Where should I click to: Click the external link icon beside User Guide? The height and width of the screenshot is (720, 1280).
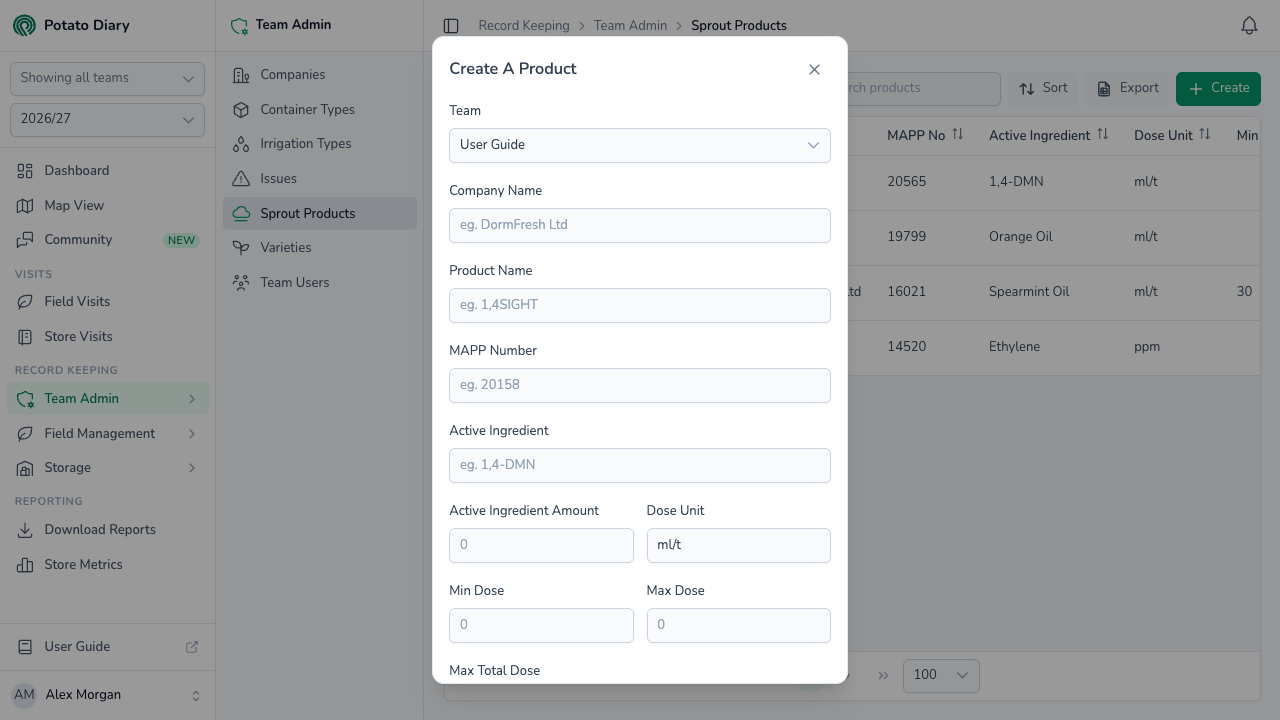pos(192,647)
